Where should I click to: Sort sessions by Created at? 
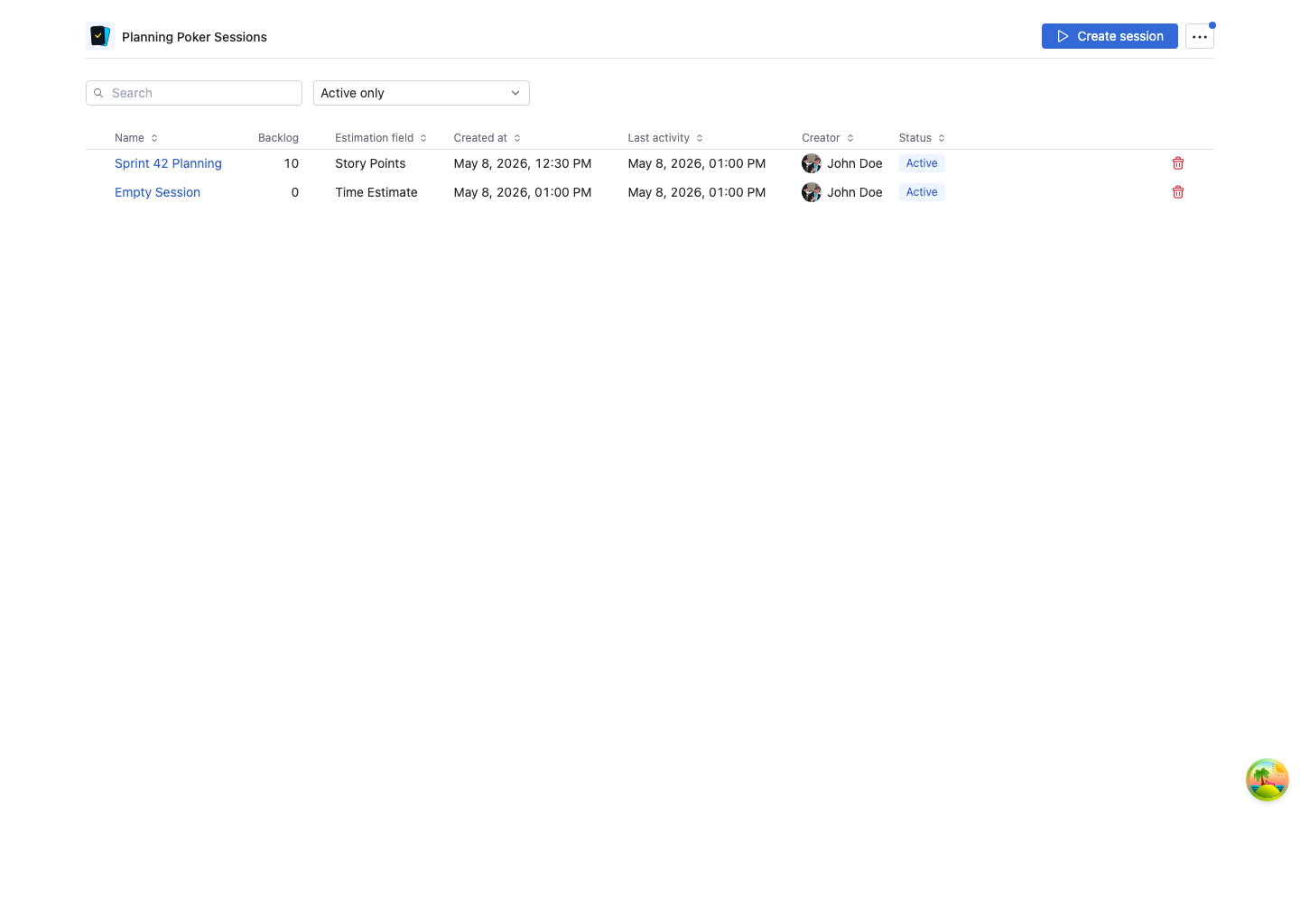tap(487, 138)
